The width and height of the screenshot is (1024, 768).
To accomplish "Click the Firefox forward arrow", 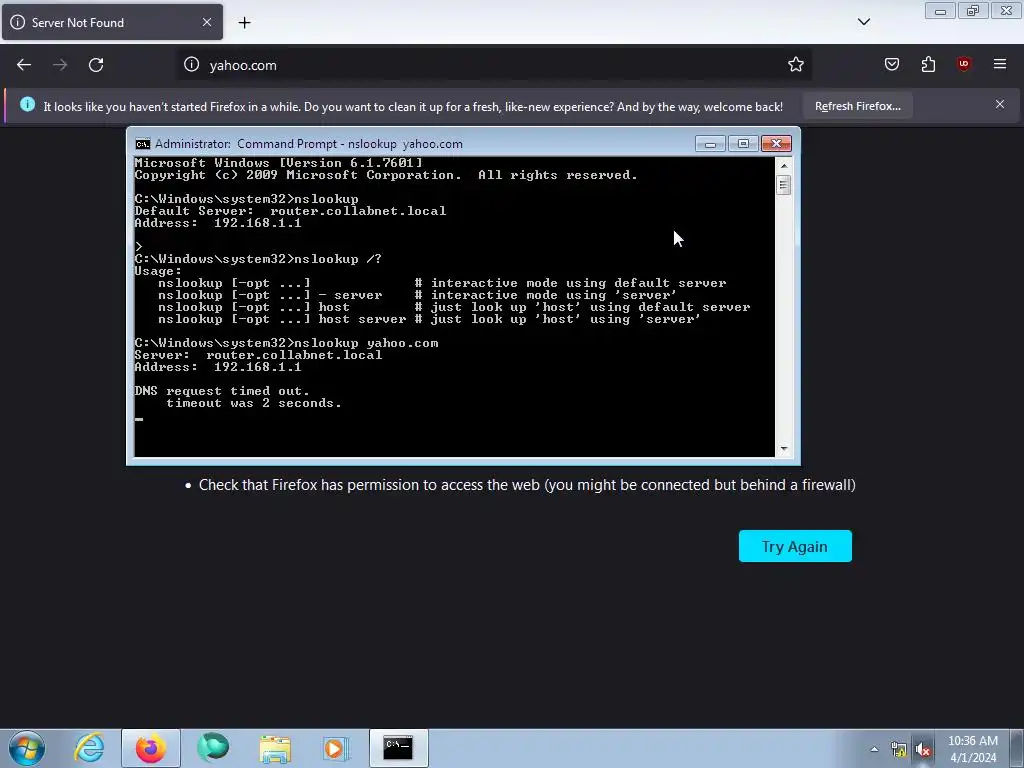I will pos(60,65).
